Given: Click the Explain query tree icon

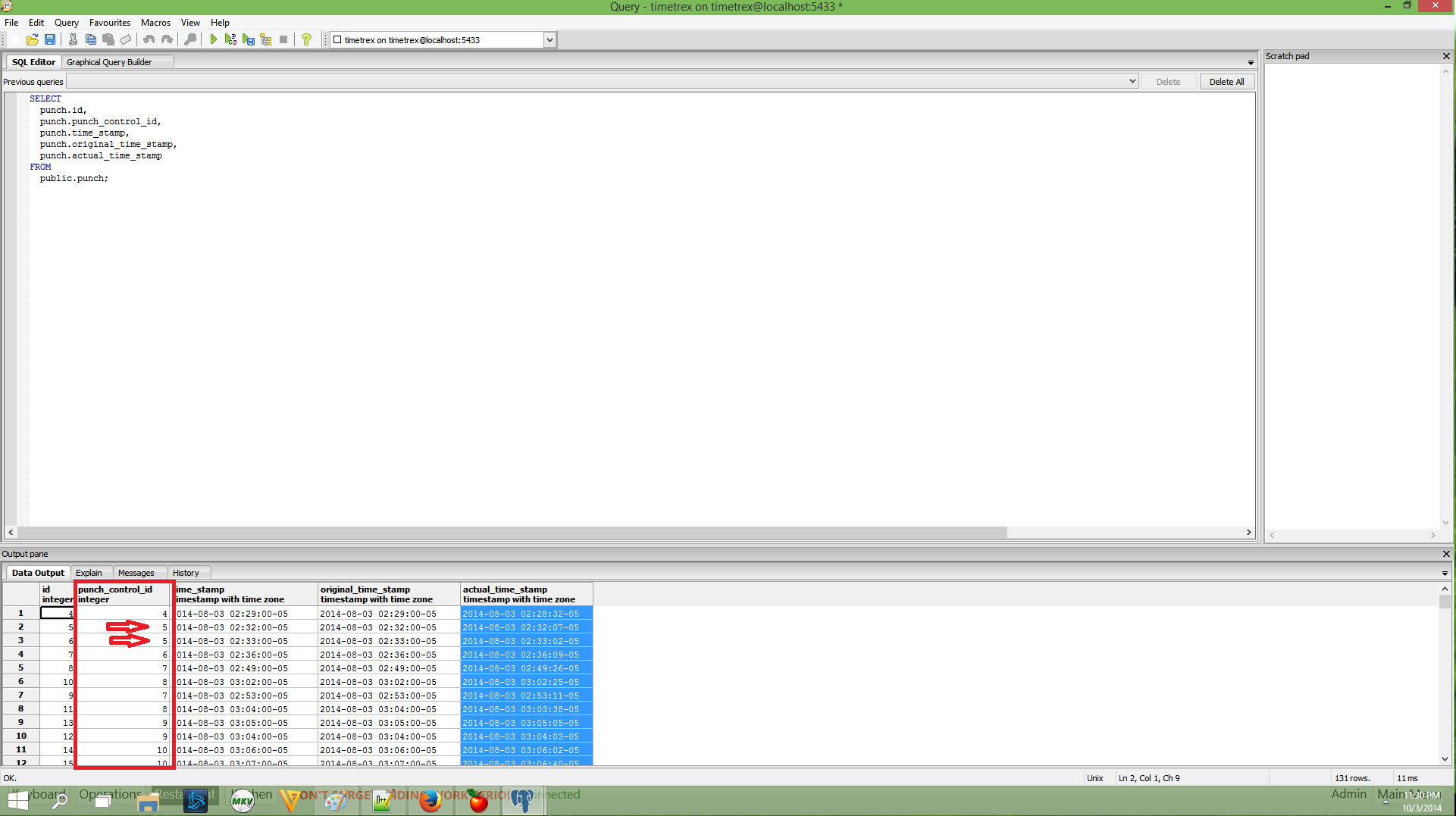Looking at the screenshot, I should pyautogui.click(x=266, y=39).
